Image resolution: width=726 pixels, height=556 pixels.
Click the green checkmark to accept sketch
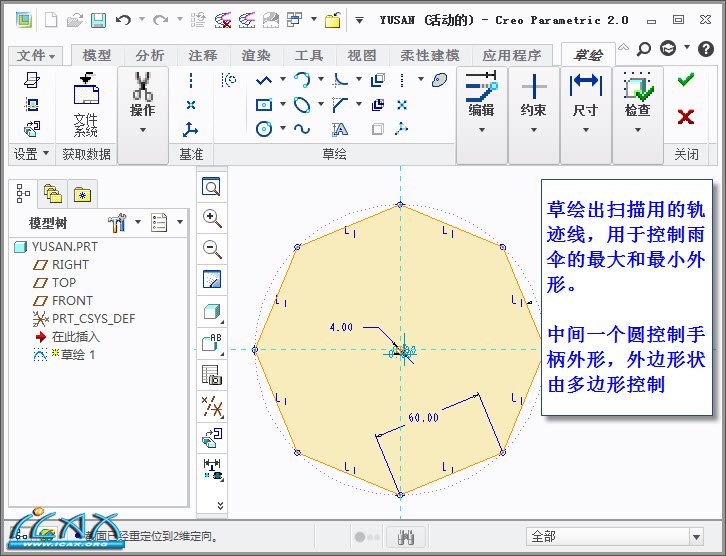coord(685,80)
